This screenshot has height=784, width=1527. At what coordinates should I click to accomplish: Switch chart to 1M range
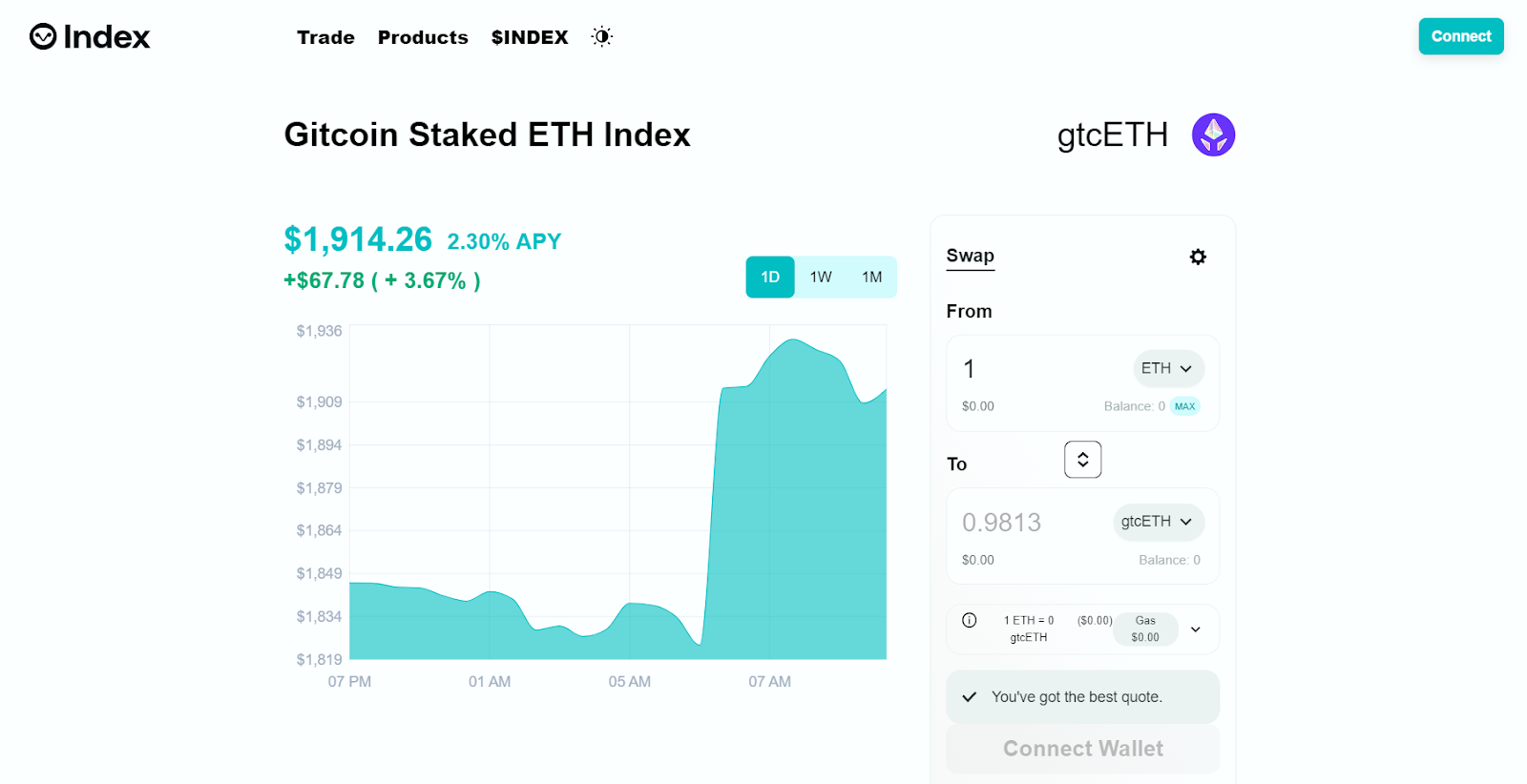871,277
